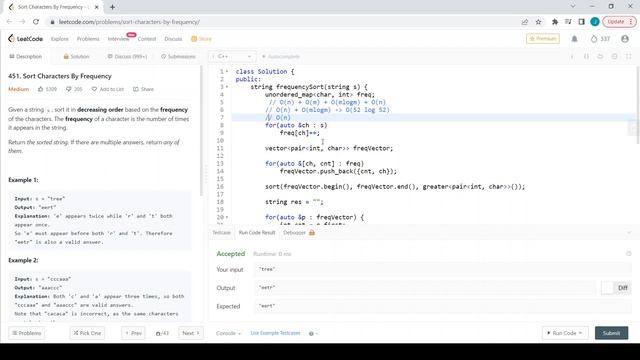Image resolution: width=640 pixels, height=360 pixels.
Task: Open the notifications bell
Action: tap(574, 39)
